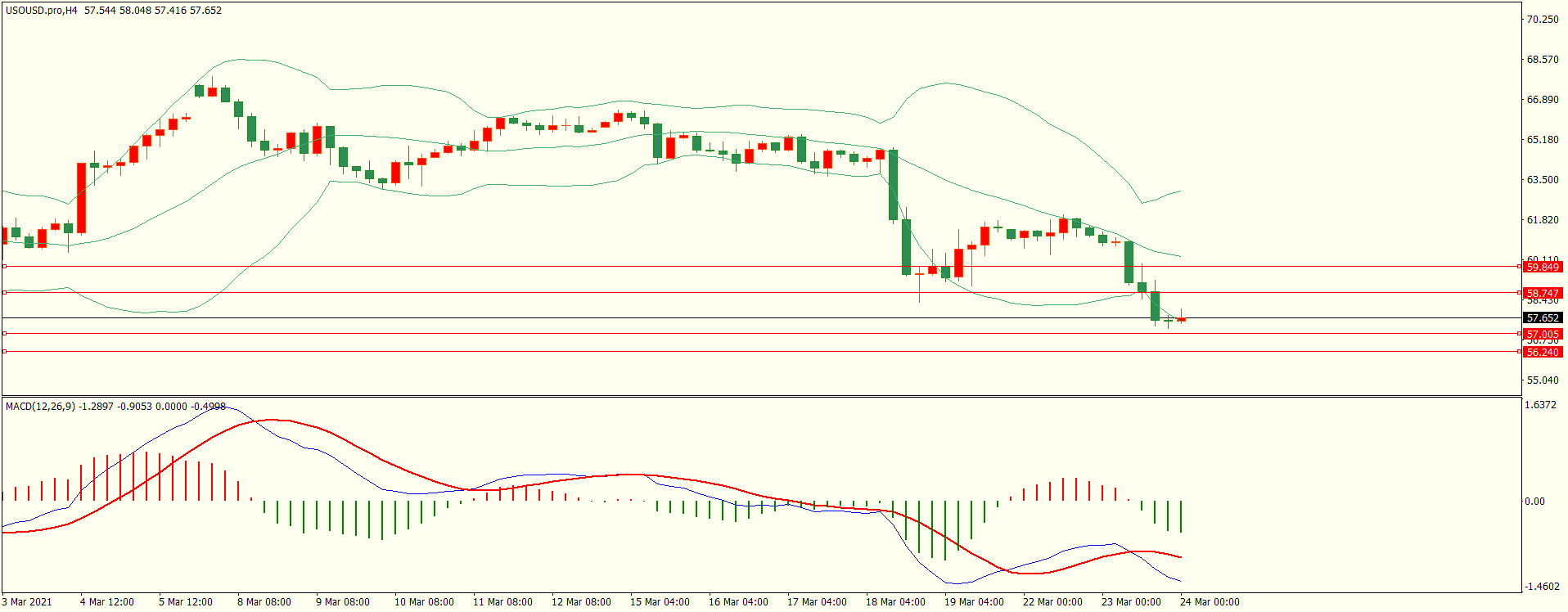Select the red 59.849 price level tag
This screenshot has height=612, width=1568.
tap(1542, 268)
